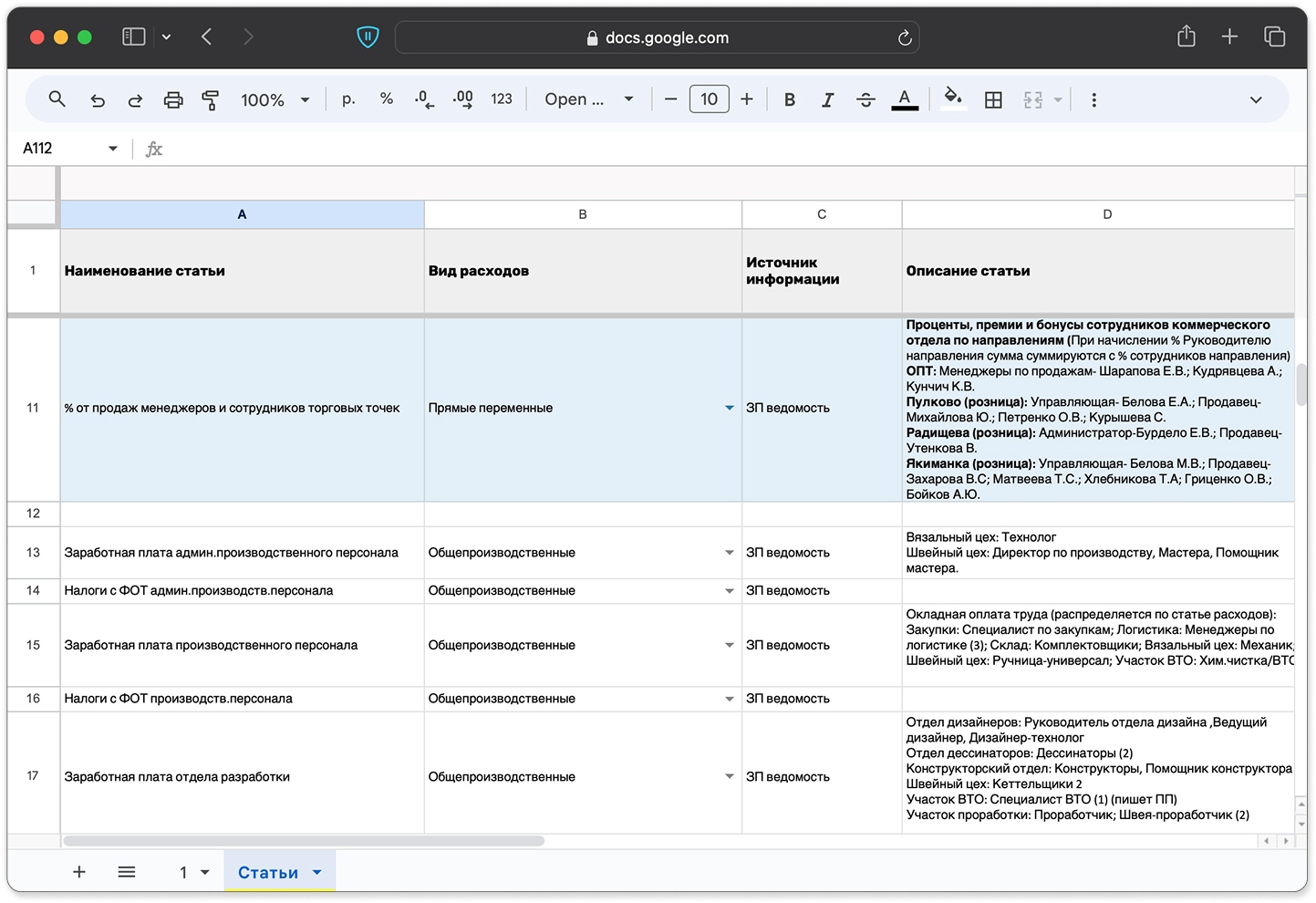
Task: Toggle italic formatting
Action: (x=827, y=100)
